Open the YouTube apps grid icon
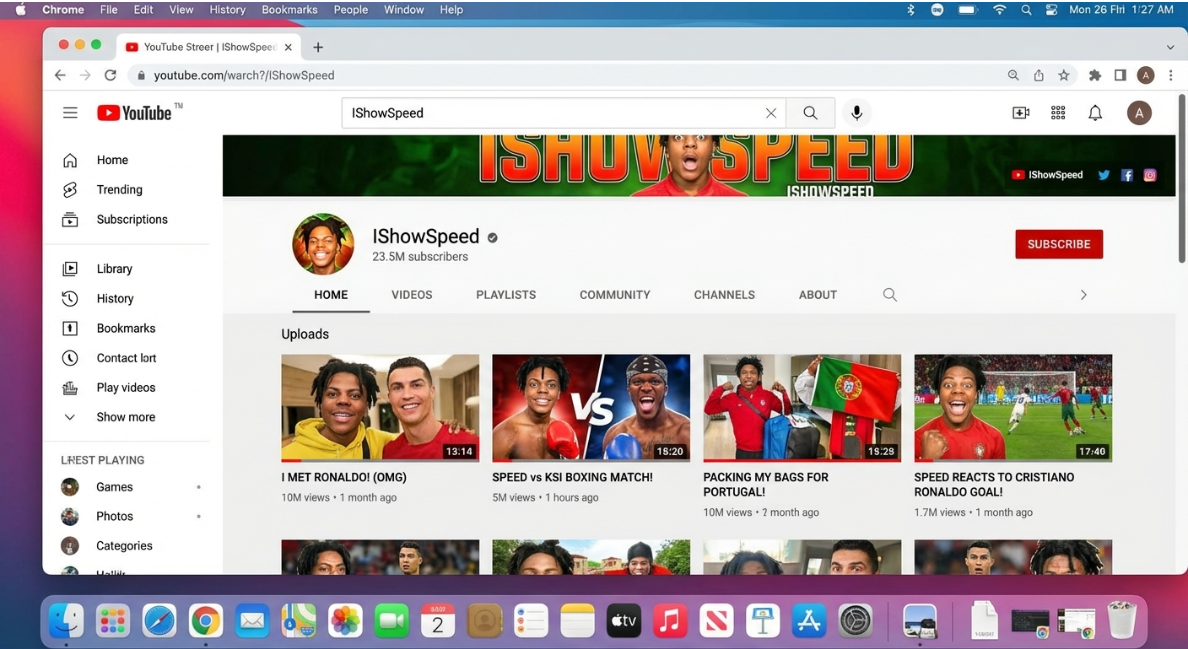The width and height of the screenshot is (1188, 649). tap(1058, 113)
